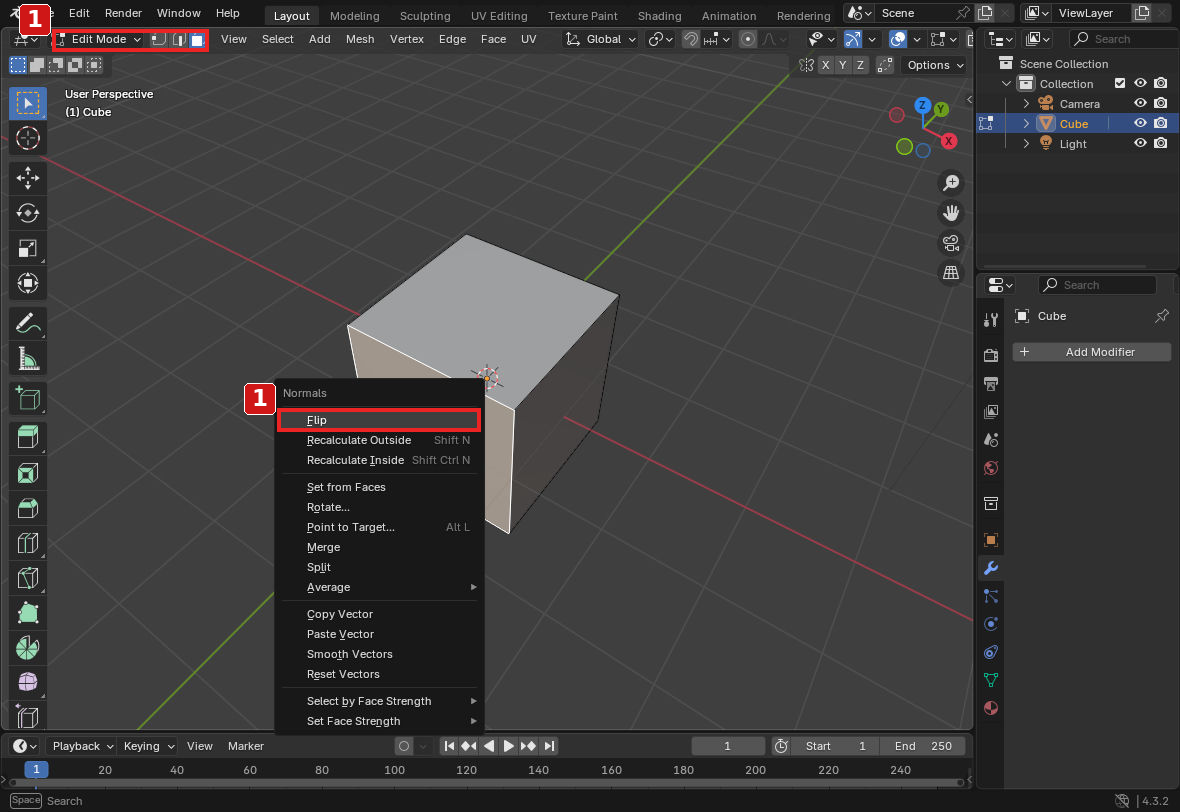Hide the Cube in viewport
The width and height of the screenshot is (1180, 812).
[x=1140, y=123]
